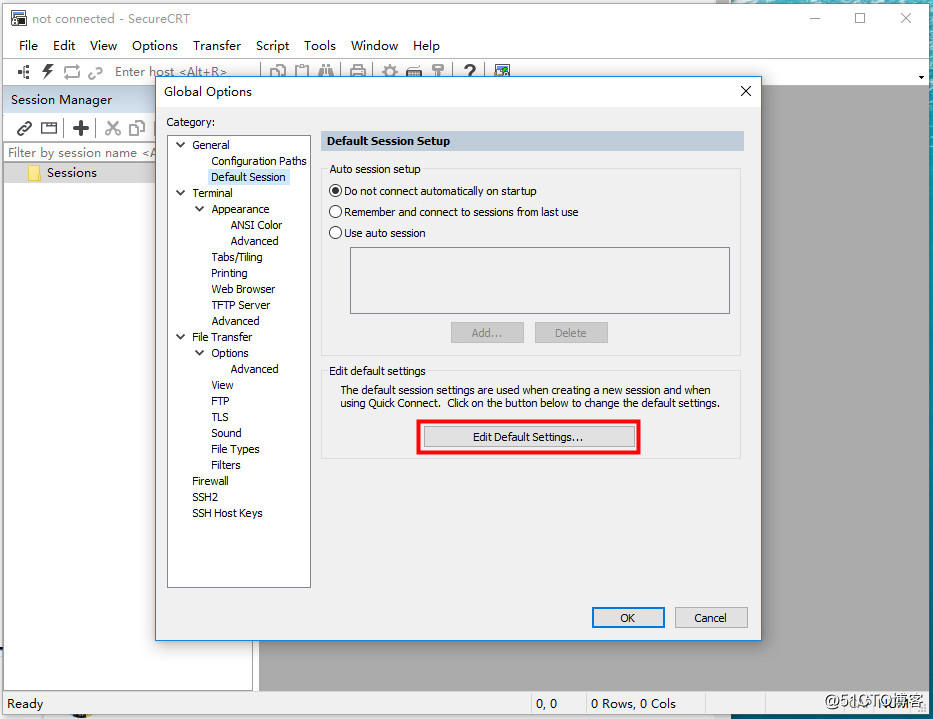This screenshot has width=933, height=719.
Task: Click the New Session plus icon
Action: coord(81,128)
